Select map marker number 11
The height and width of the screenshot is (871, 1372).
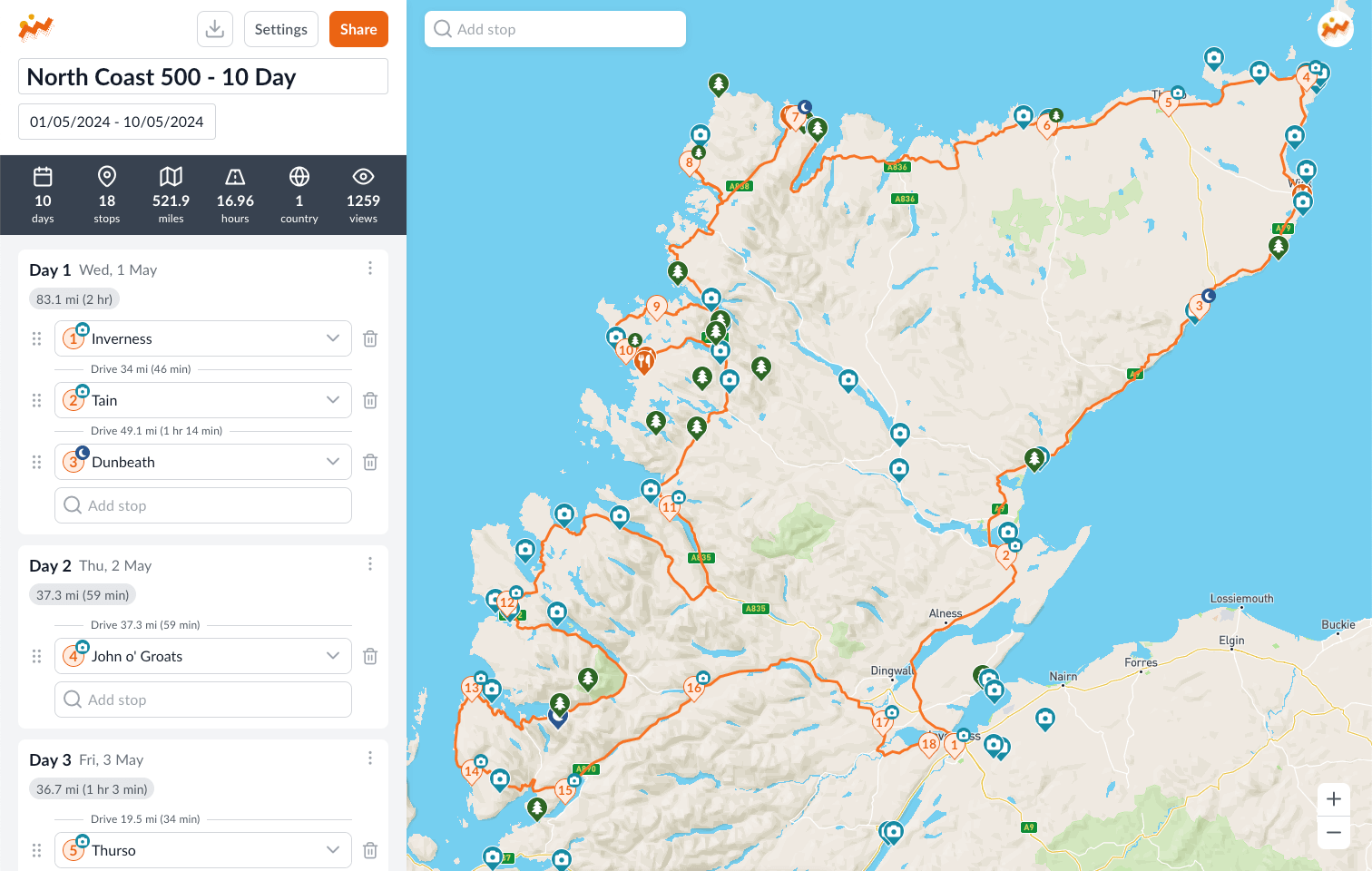coord(670,508)
